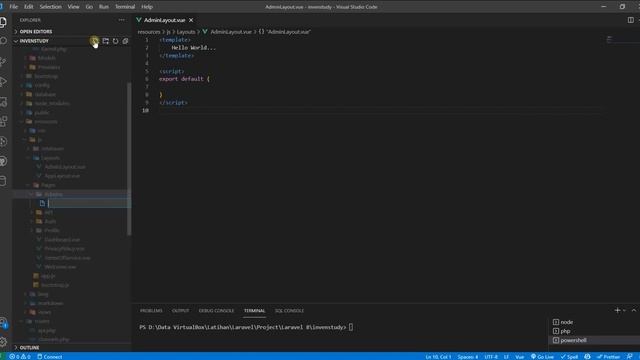640x360 pixels.
Task: Open the Manage gear in activity bar
Action: (3, 342)
